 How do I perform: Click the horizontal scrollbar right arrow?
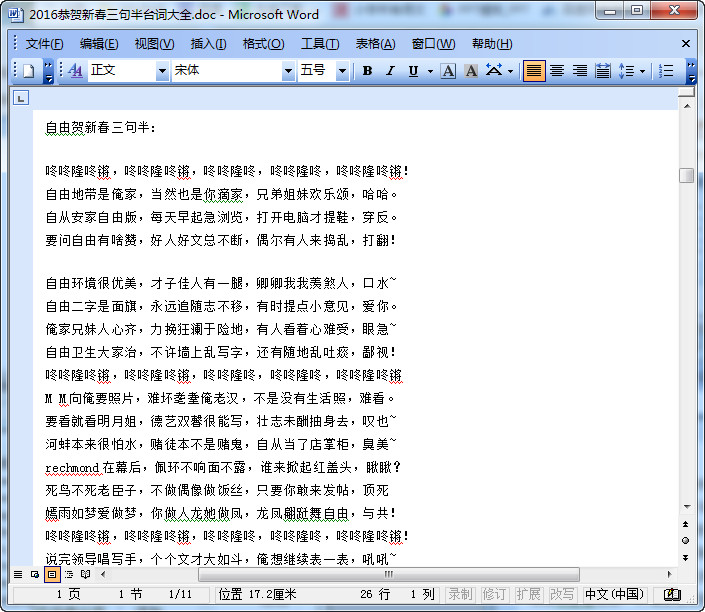pyautogui.click(x=669, y=574)
